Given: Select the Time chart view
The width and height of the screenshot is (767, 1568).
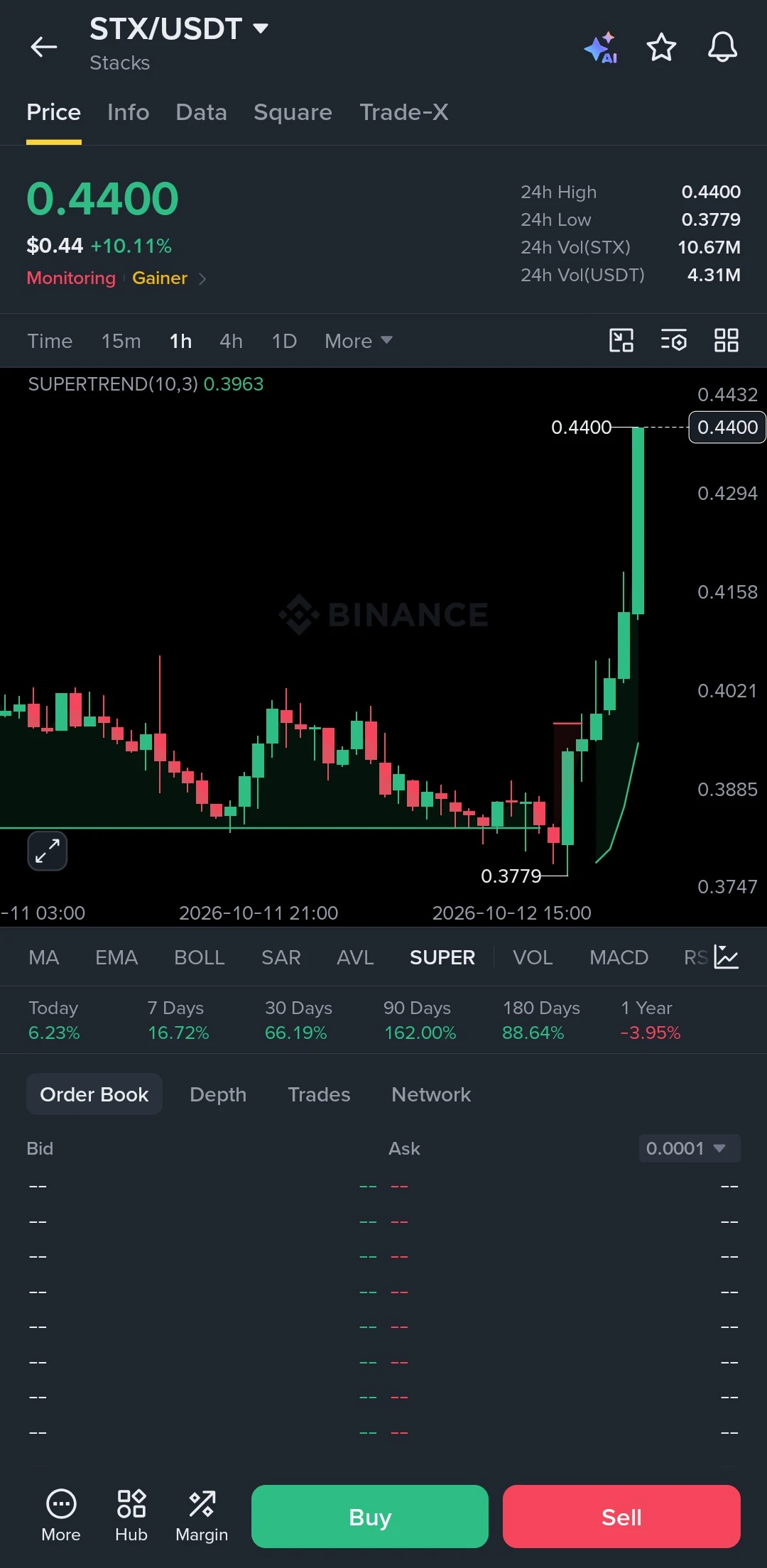Looking at the screenshot, I should point(50,341).
